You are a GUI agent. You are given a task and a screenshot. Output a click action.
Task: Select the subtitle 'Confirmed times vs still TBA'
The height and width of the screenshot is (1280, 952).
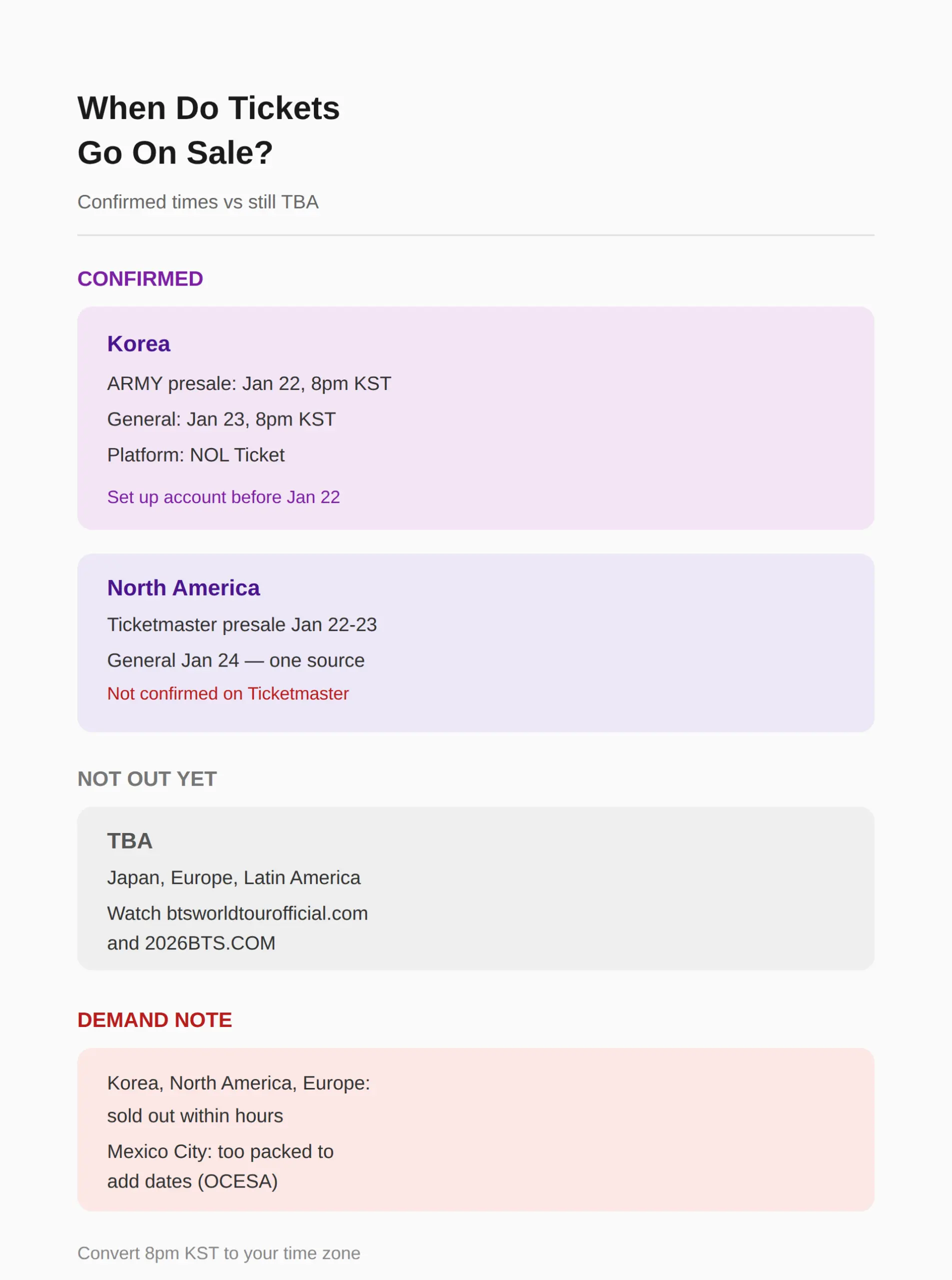pos(198,202)
